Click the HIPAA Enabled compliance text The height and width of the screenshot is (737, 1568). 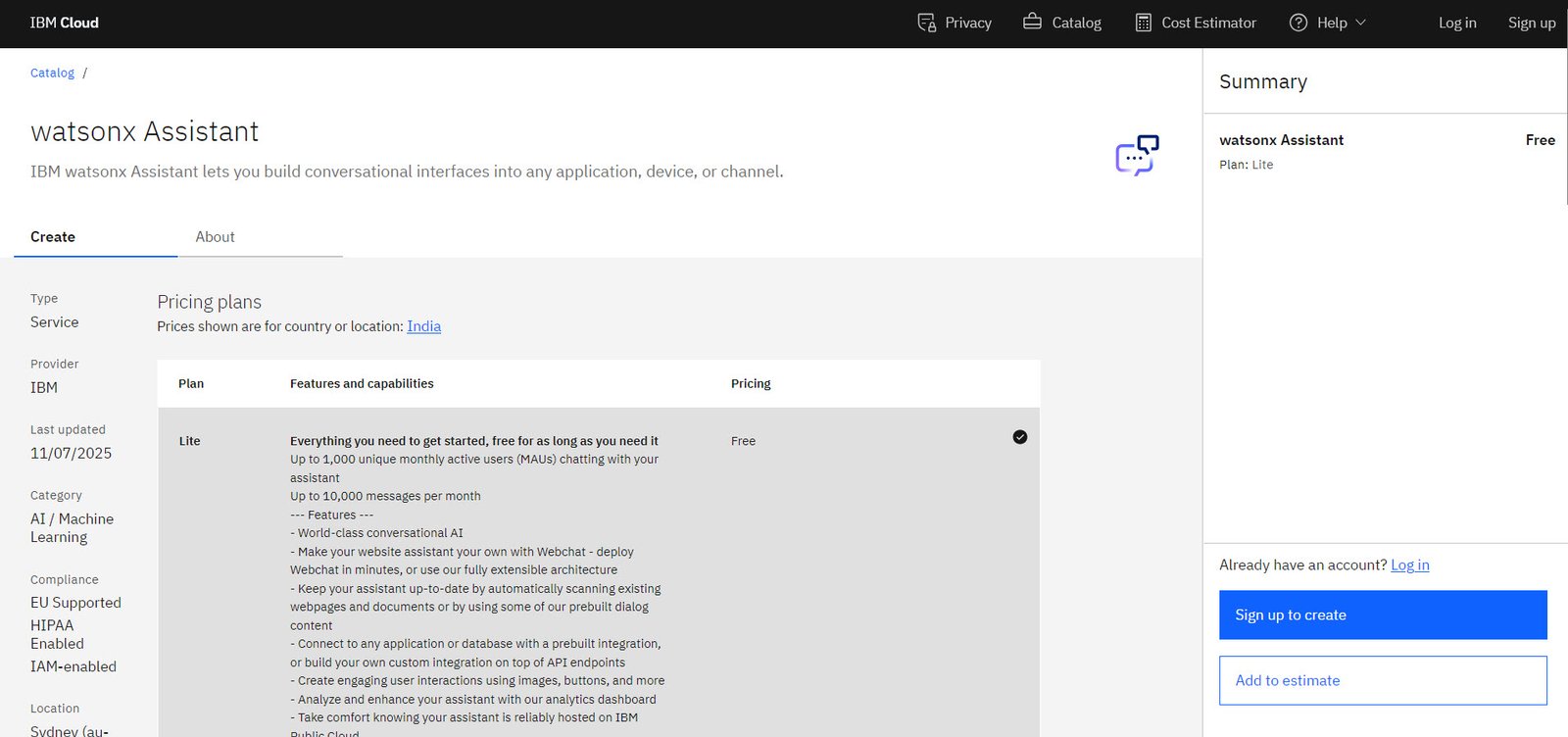(57, 635)
